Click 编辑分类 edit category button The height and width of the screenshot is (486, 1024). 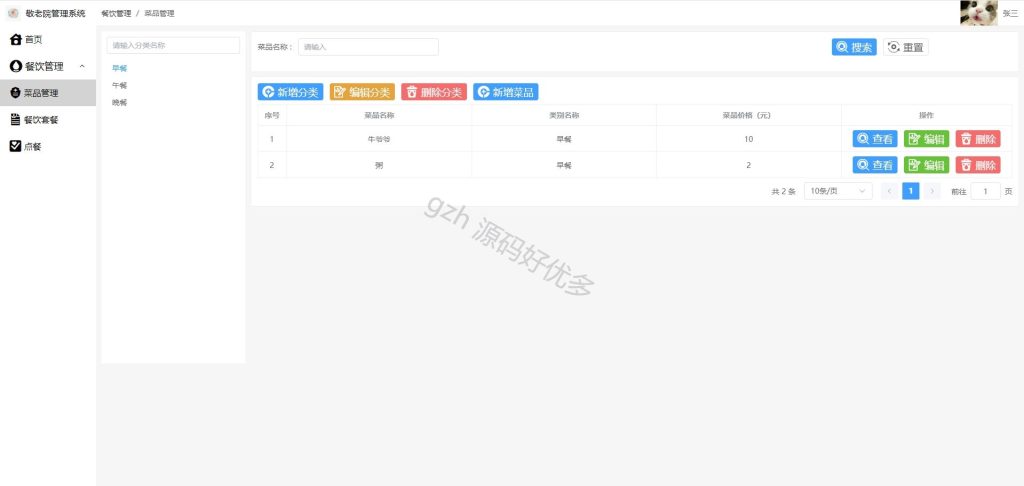(x=362, y=91)
